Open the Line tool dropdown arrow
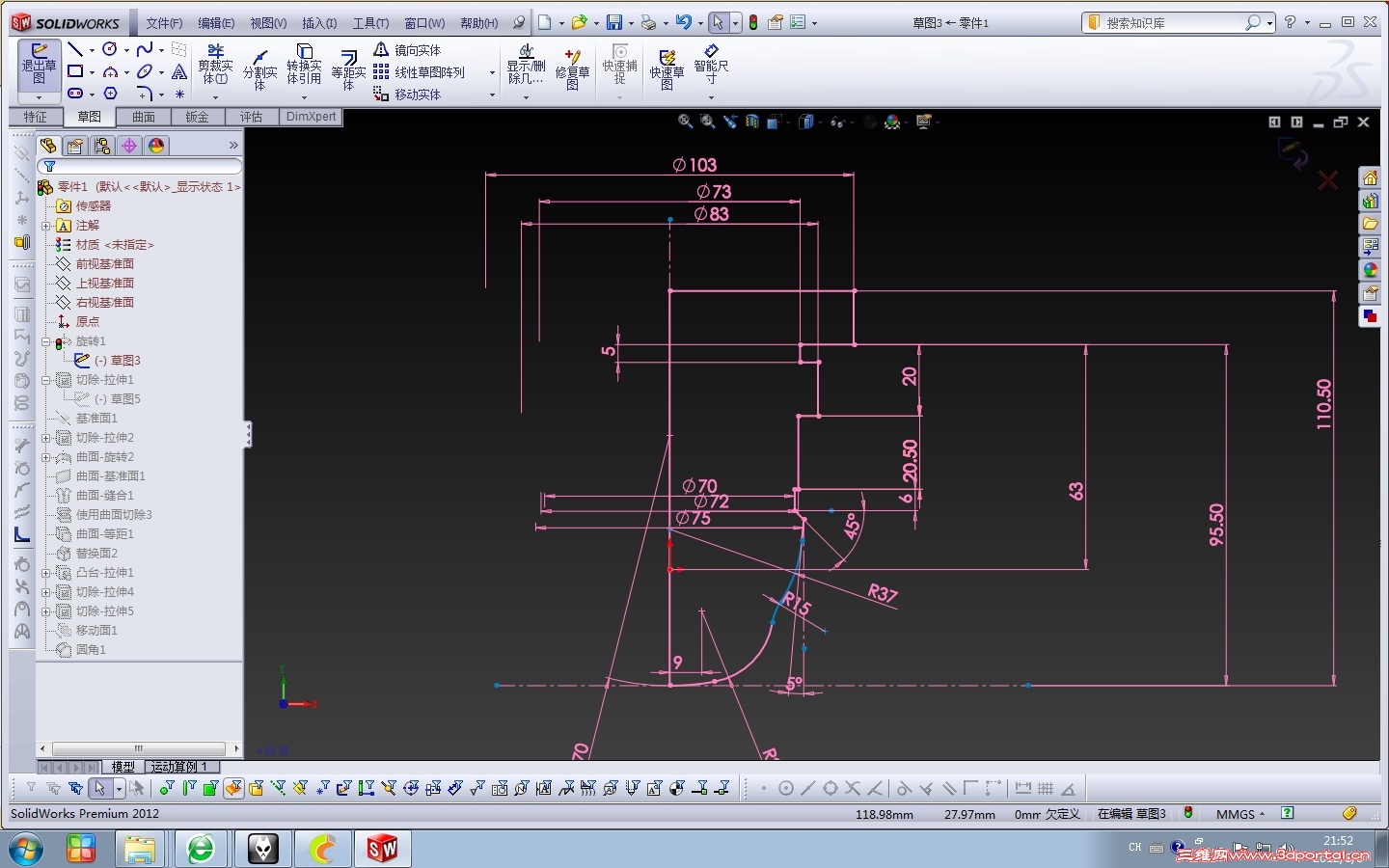Image resolution: width=1389 pixels, height=868 pixels. [x=92, y=50]
